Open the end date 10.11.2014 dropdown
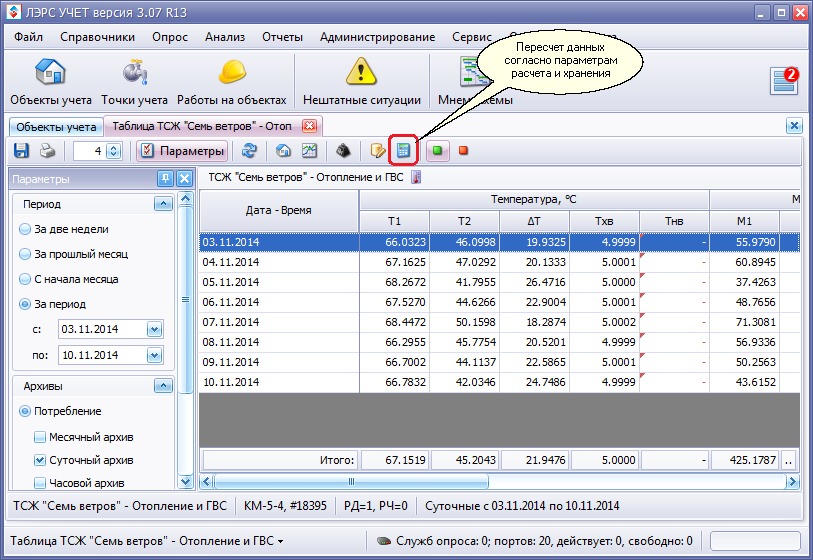The width and height of the screenshot is (813, 560). [x=155, y=355]
